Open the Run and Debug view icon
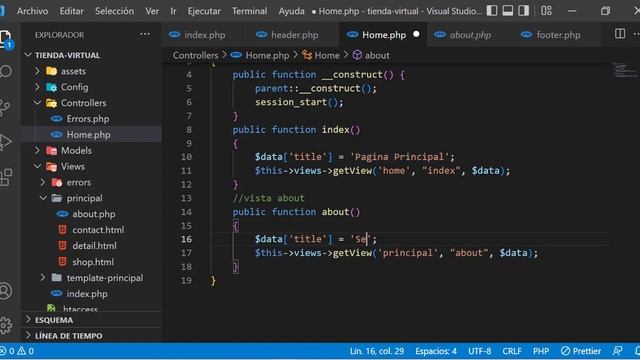 (x=5, y=142)
